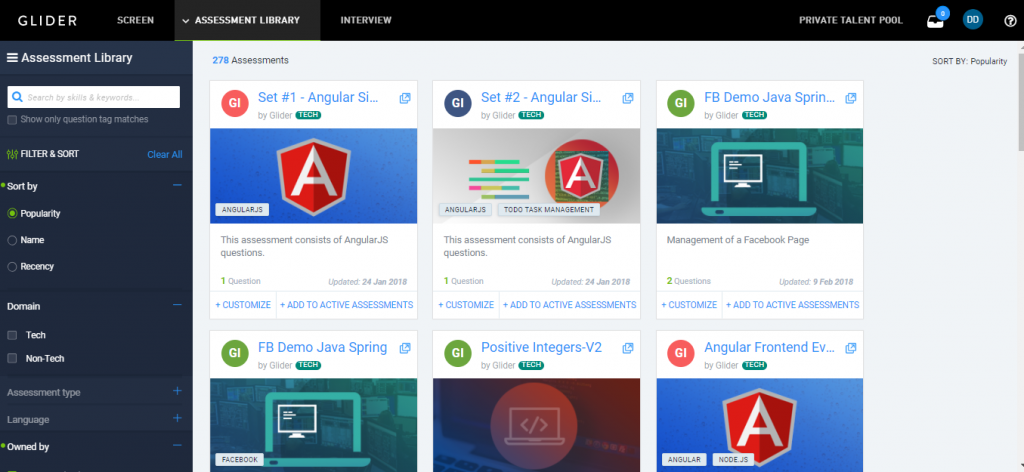Customize Set #1 Angular assessment
The image size is (1024, 472).
click(x=243, y=305)
